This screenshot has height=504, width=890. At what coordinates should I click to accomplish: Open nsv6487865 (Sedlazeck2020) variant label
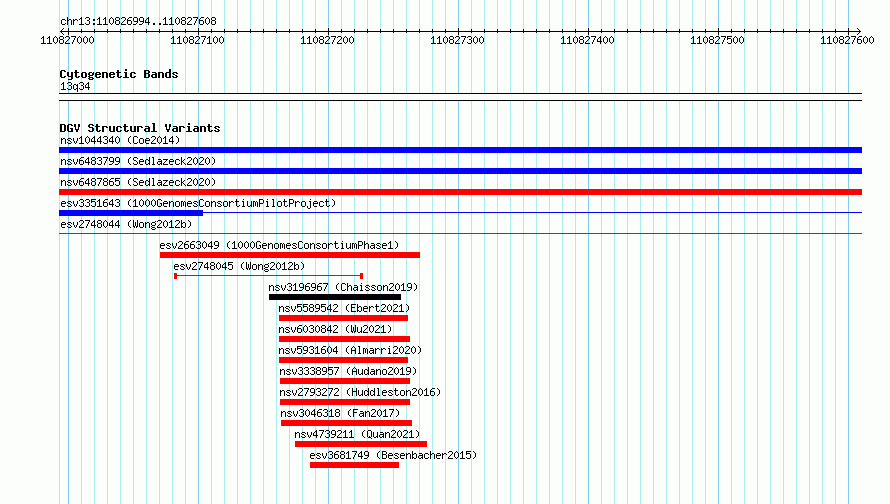tap(138, 182)
